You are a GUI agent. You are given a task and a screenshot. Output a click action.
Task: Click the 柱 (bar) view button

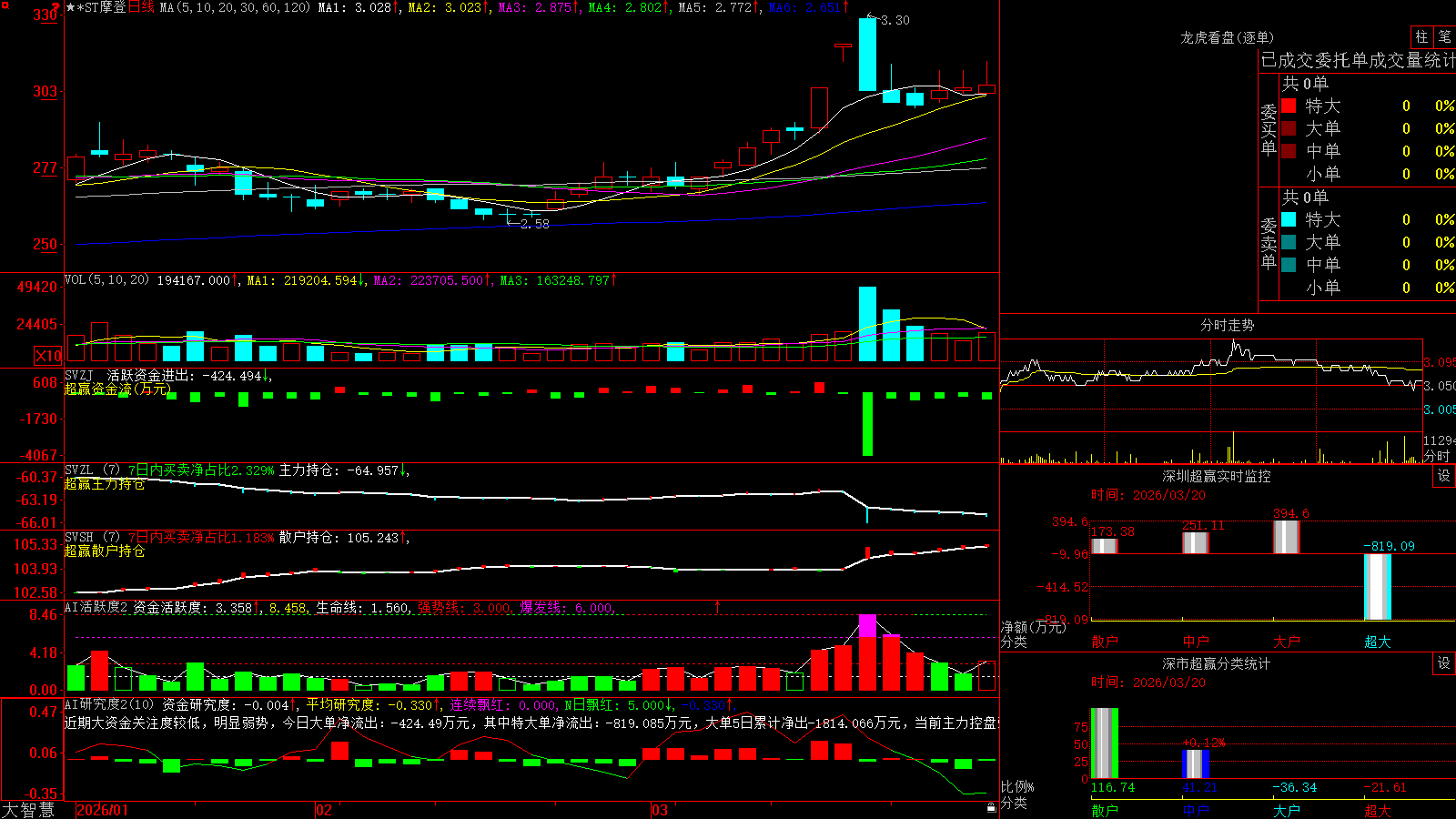click(x=1421, y=37)
